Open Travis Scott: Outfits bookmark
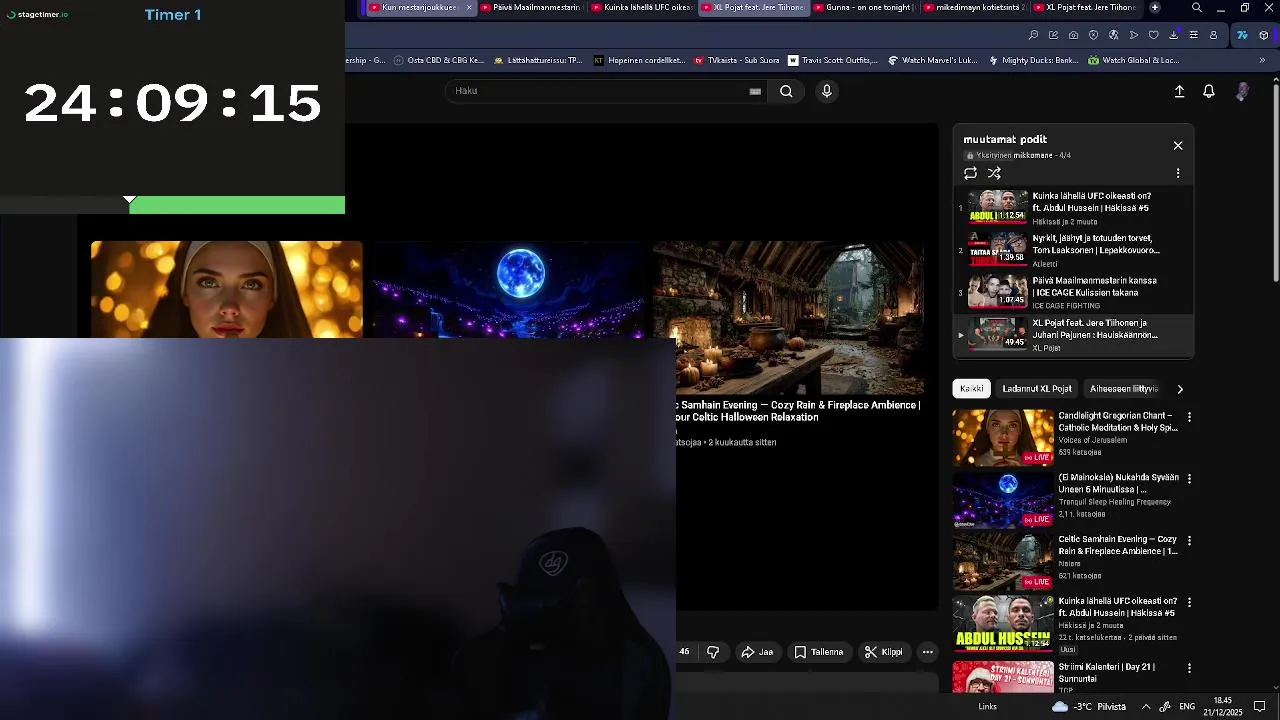The image size is (1280, 720). coord(833,60)
